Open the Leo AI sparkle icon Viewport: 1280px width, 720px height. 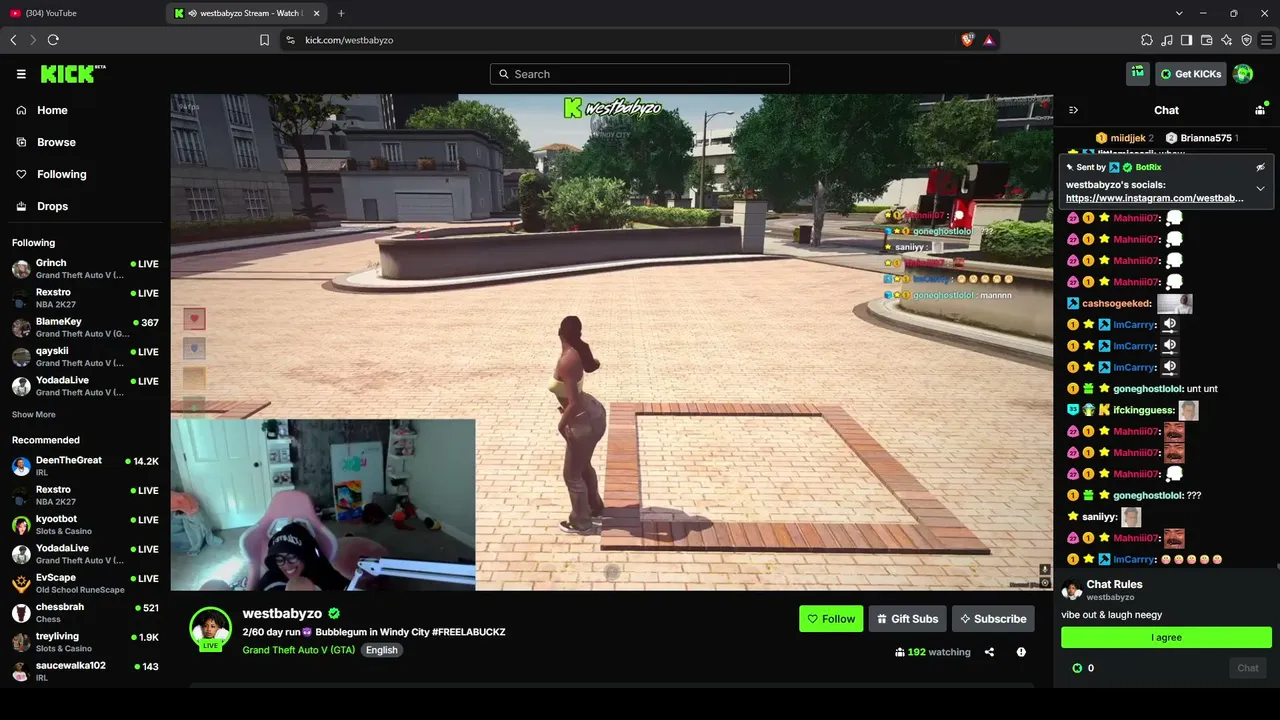click(x=1226, y=40)
